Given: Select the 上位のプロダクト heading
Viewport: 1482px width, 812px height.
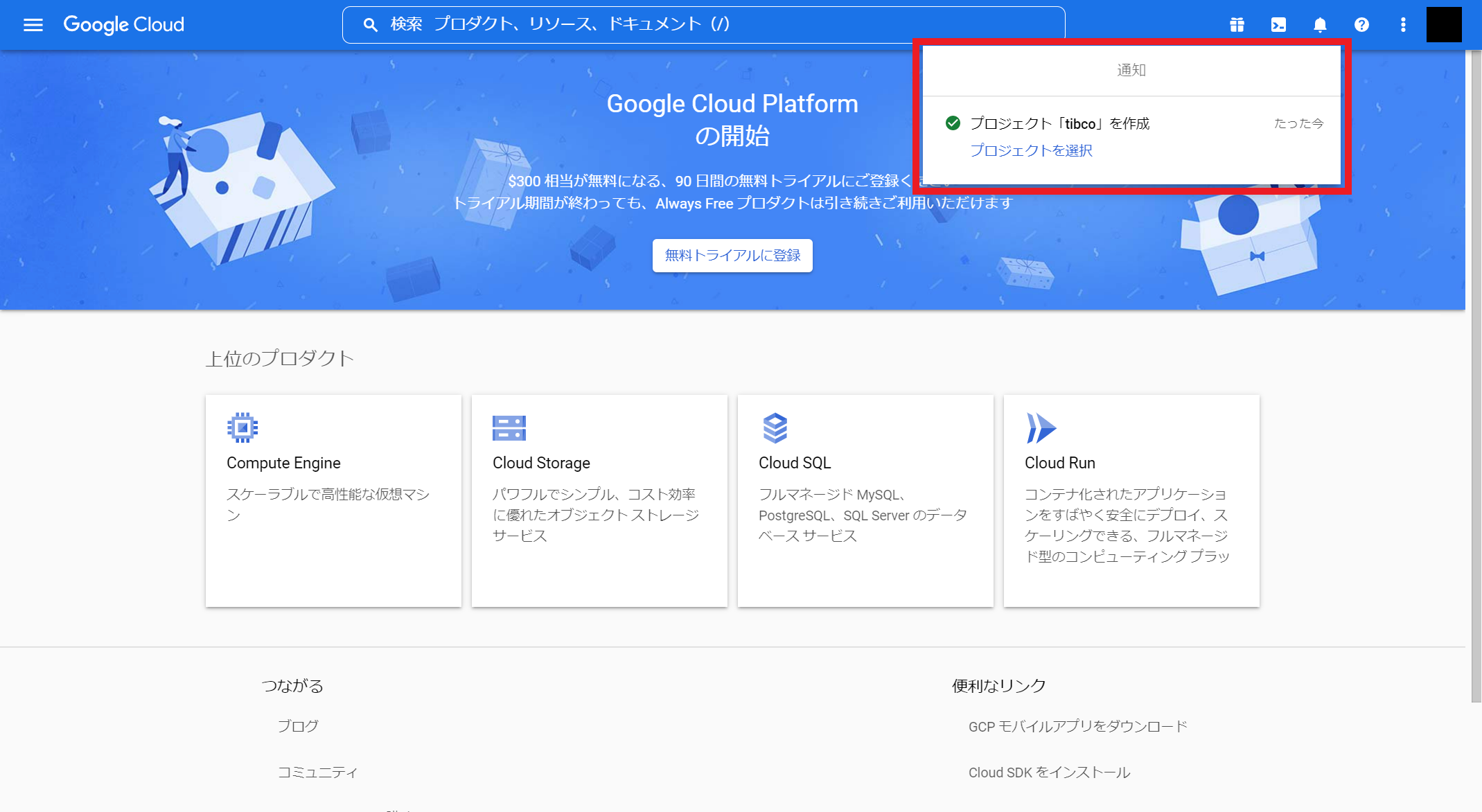Looking at the screenshot, I should (x=280, y=358).
